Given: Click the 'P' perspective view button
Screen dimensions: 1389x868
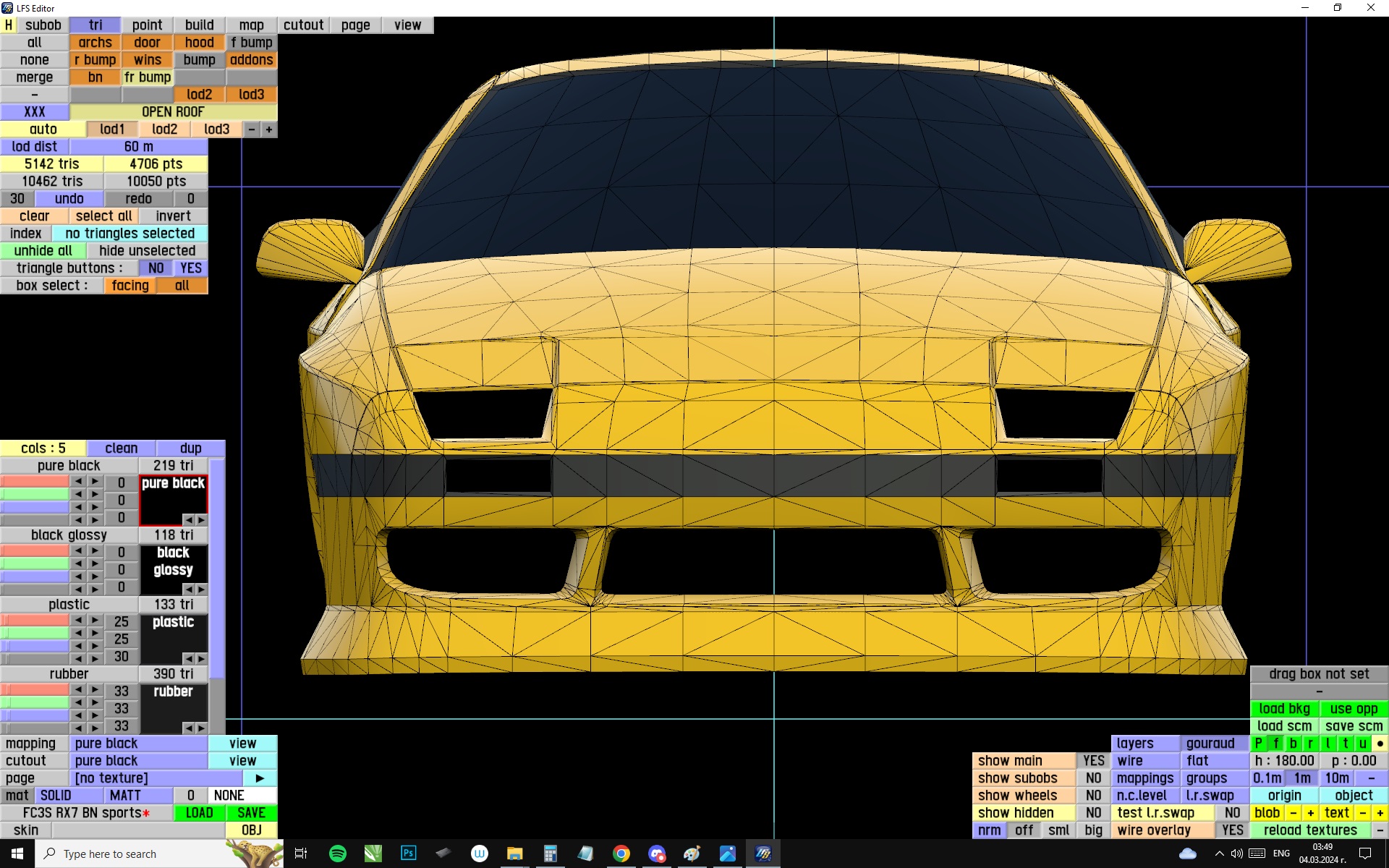Looking at the screenshot, I should tap(1259, 743).
